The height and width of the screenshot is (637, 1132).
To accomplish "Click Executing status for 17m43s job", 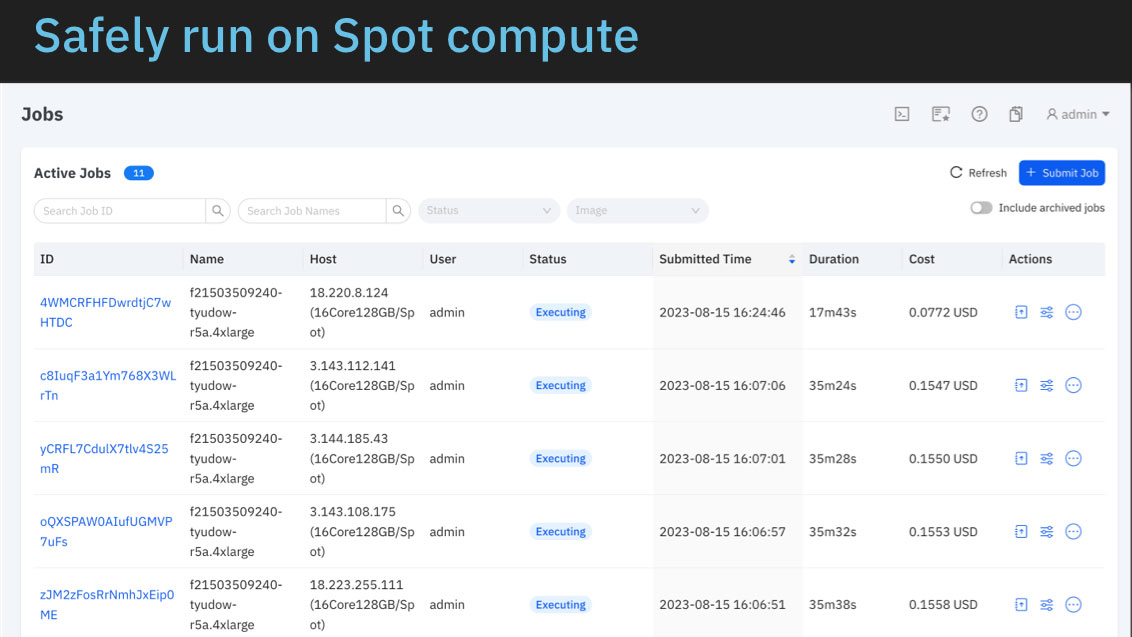I will [560, 312].
